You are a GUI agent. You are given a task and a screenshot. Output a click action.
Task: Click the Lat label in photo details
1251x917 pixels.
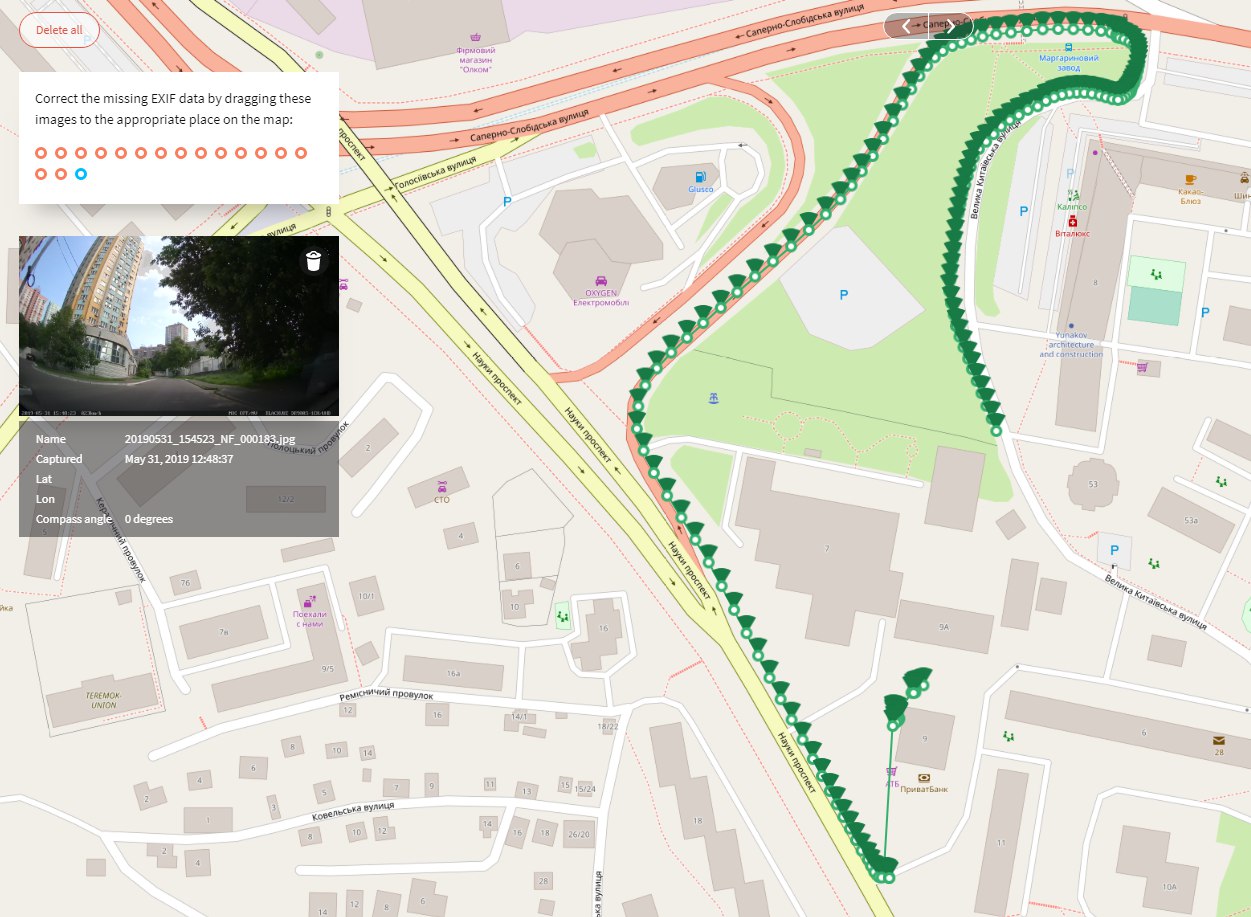(x=43, y=479)
